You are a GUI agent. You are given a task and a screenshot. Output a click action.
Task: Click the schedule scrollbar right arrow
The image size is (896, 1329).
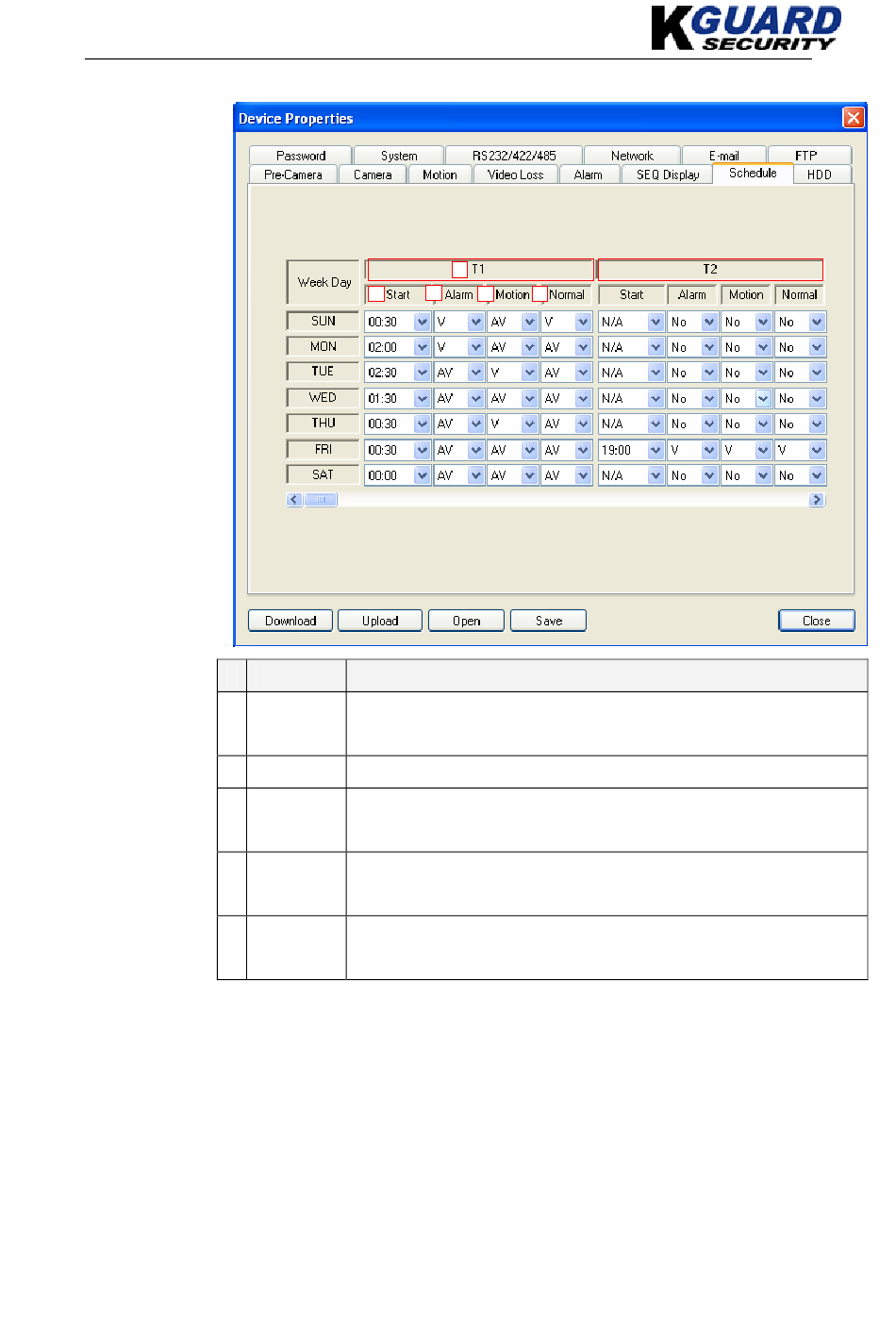point(817,500)
